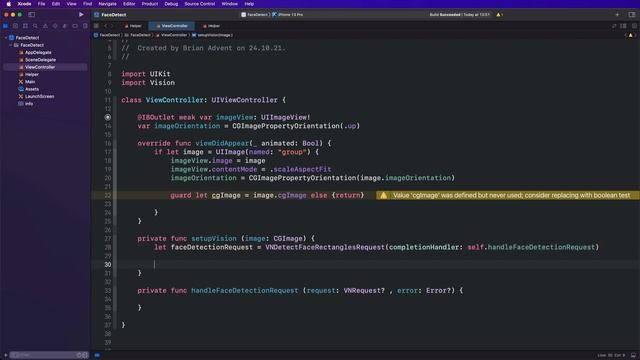Add editor on right icon

coord(634,26)
